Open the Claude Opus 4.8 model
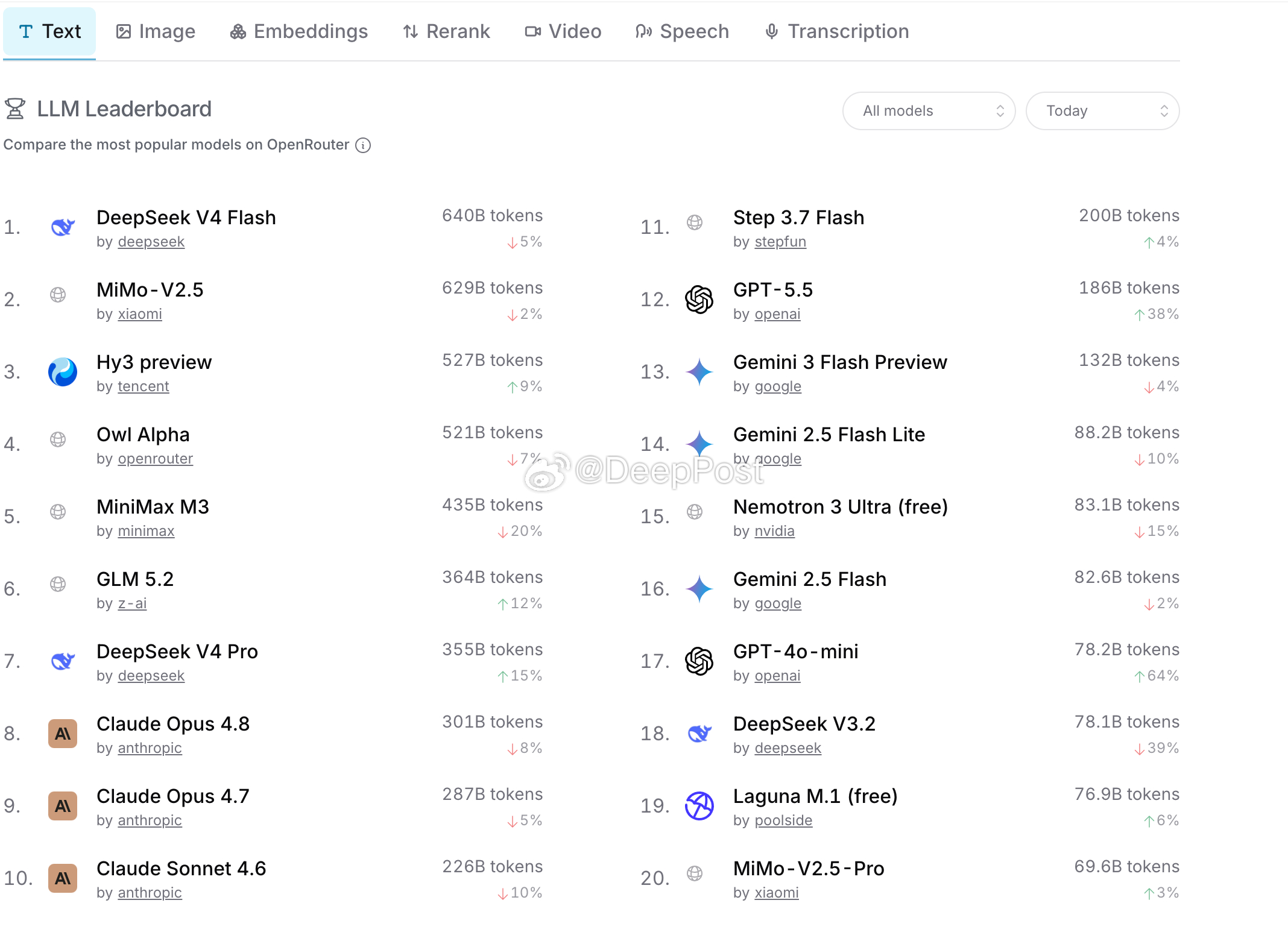The width and height of the screenshot is (1288, 944). coord(173,724)
